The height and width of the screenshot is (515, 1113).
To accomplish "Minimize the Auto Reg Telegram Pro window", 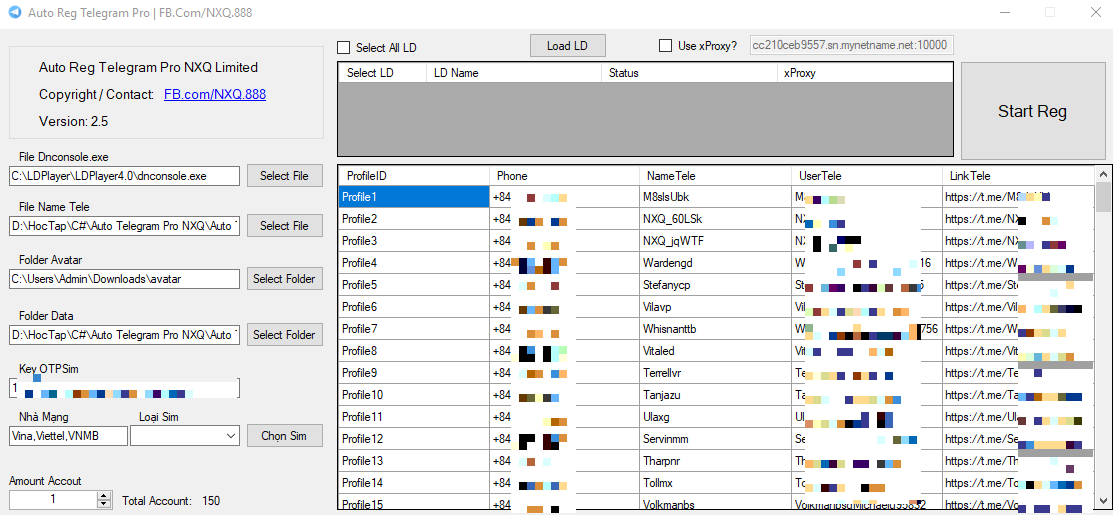I will pyautogui.click(x=1005, y=13).
